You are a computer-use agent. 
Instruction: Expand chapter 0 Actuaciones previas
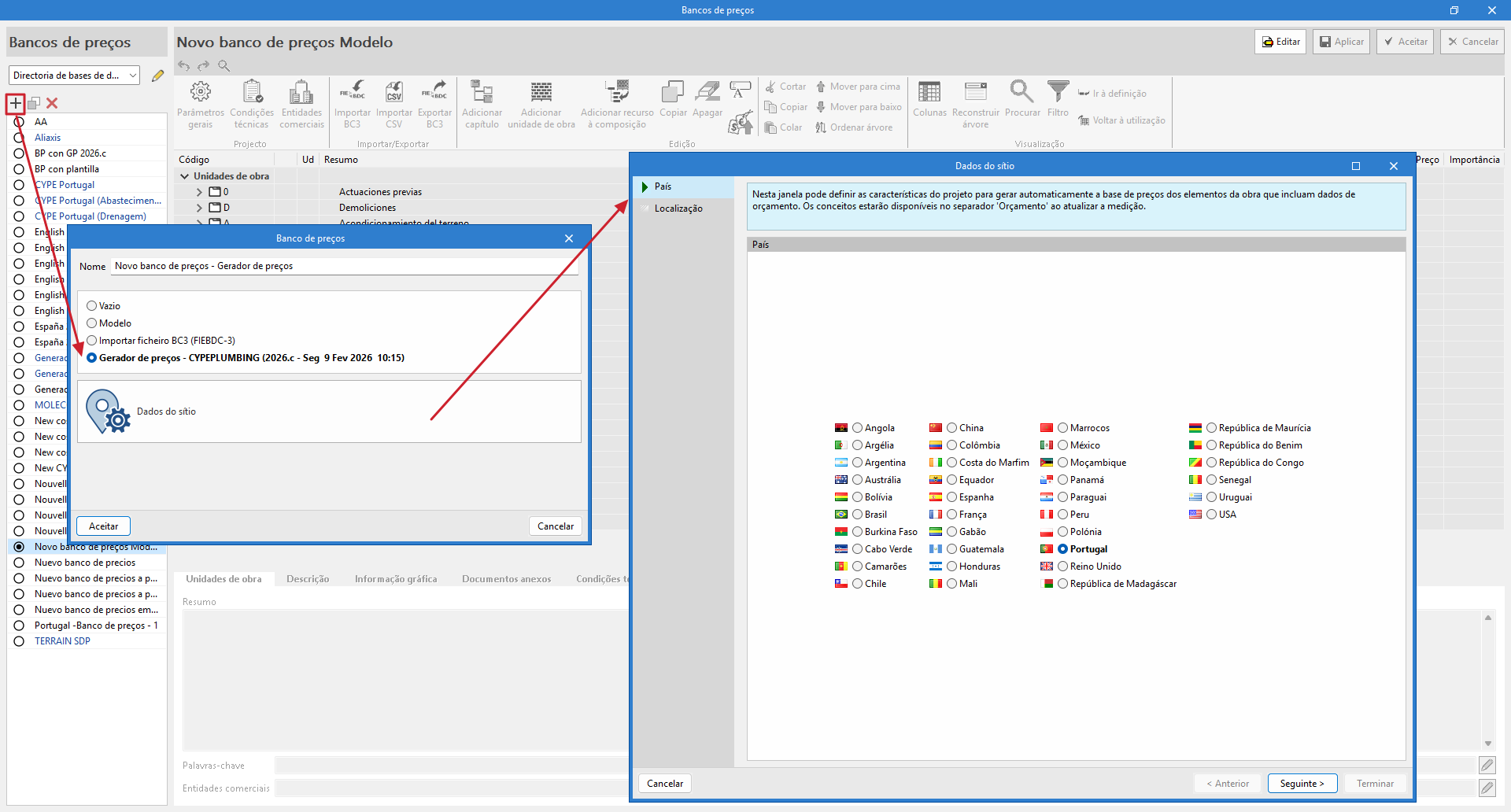click(199, 192)
